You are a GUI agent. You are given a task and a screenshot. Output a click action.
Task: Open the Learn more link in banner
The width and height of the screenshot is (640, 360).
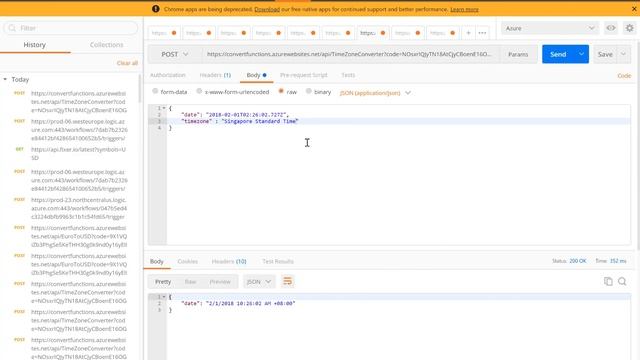(464, 9)
